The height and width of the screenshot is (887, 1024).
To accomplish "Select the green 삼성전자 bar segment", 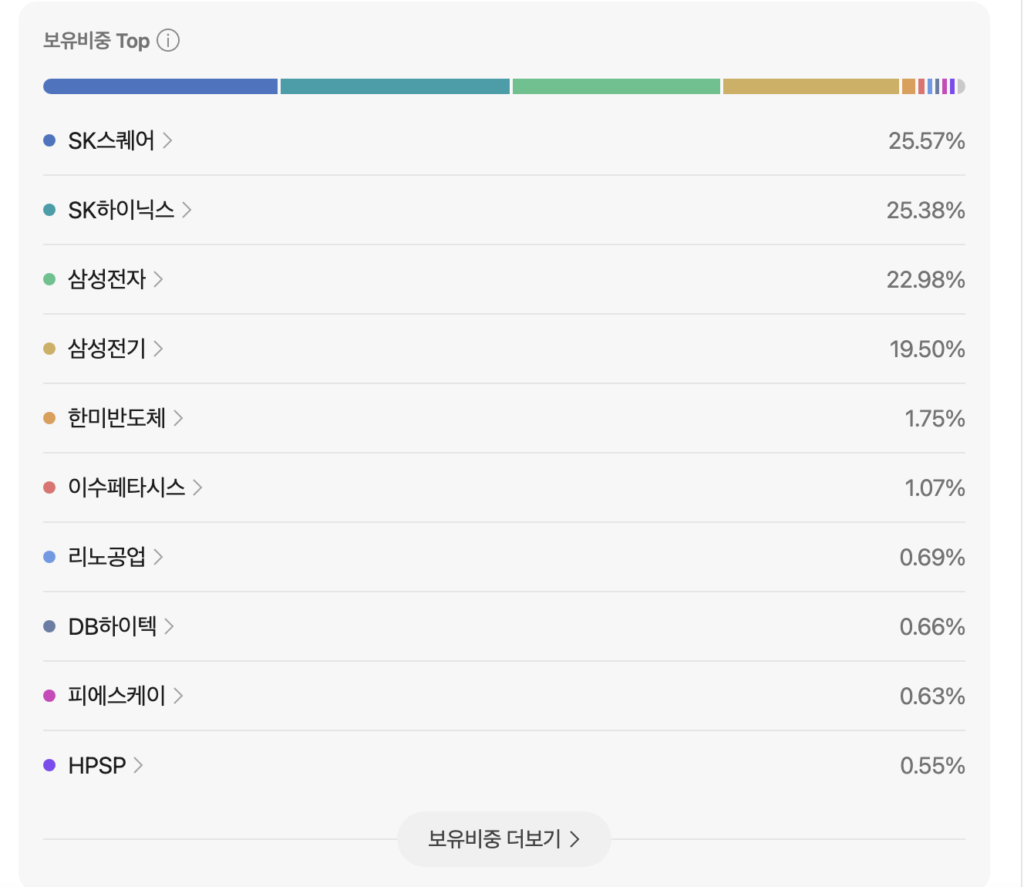I will tap(616, 86).
